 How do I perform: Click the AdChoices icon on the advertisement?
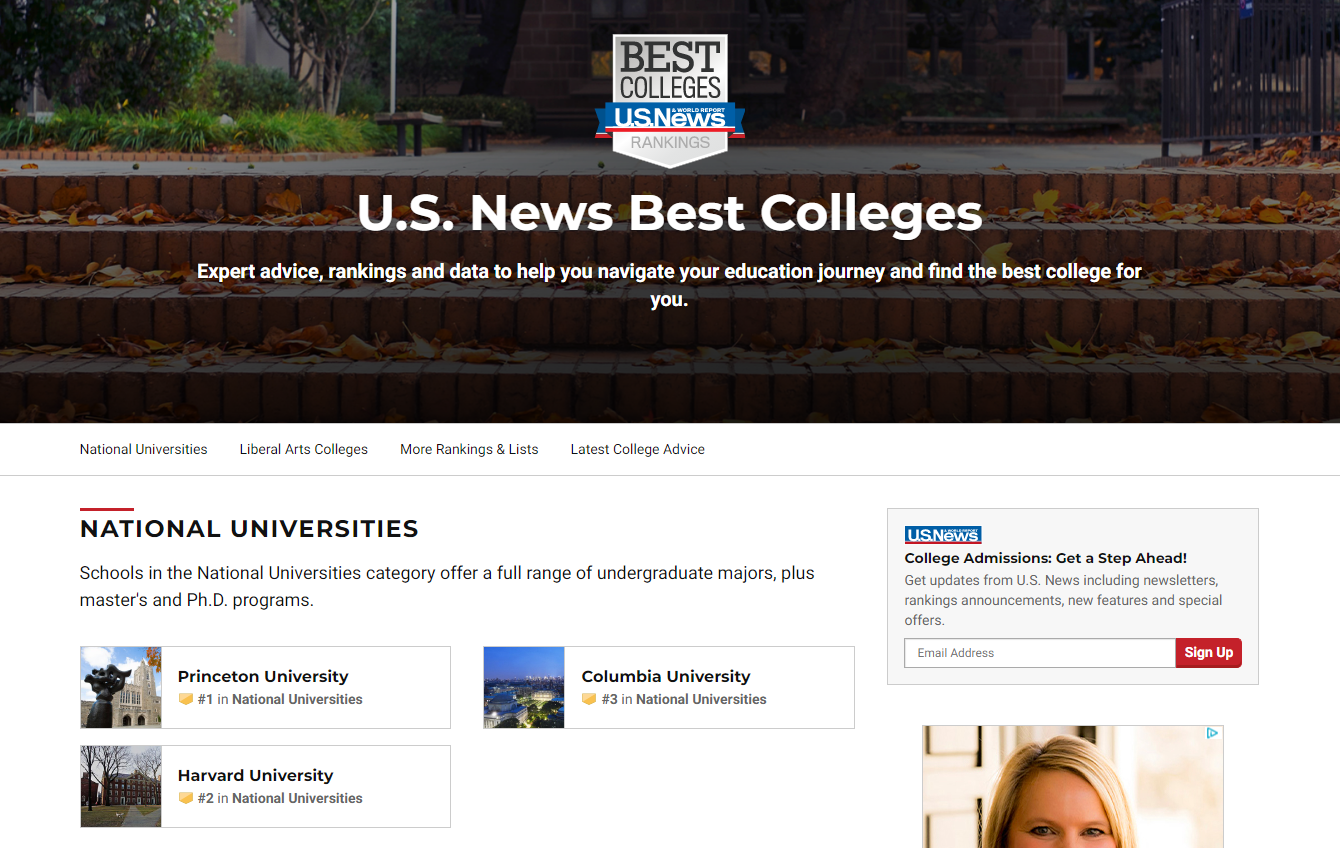point(1212,734)
